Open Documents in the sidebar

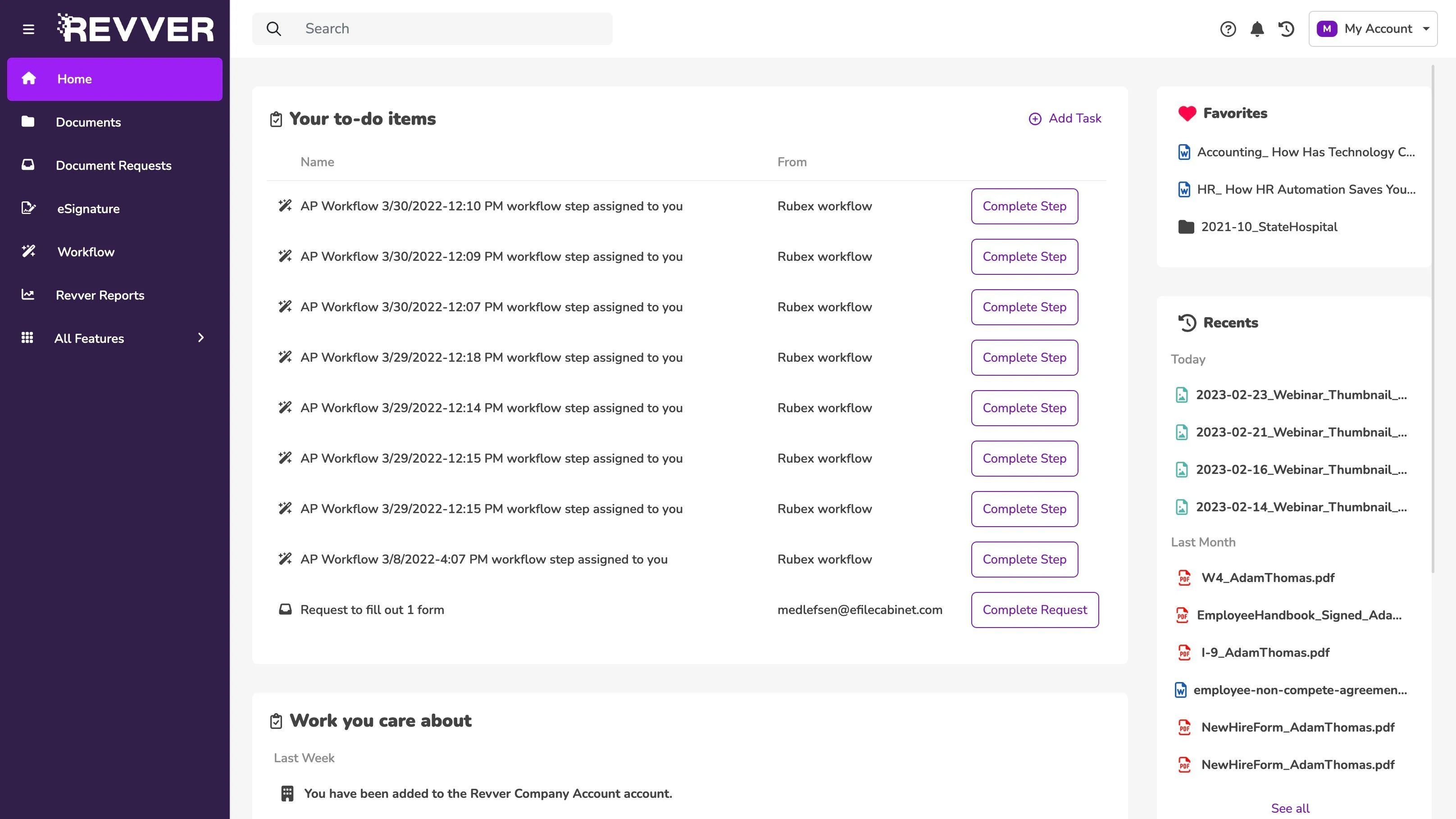tap(115, 122)
